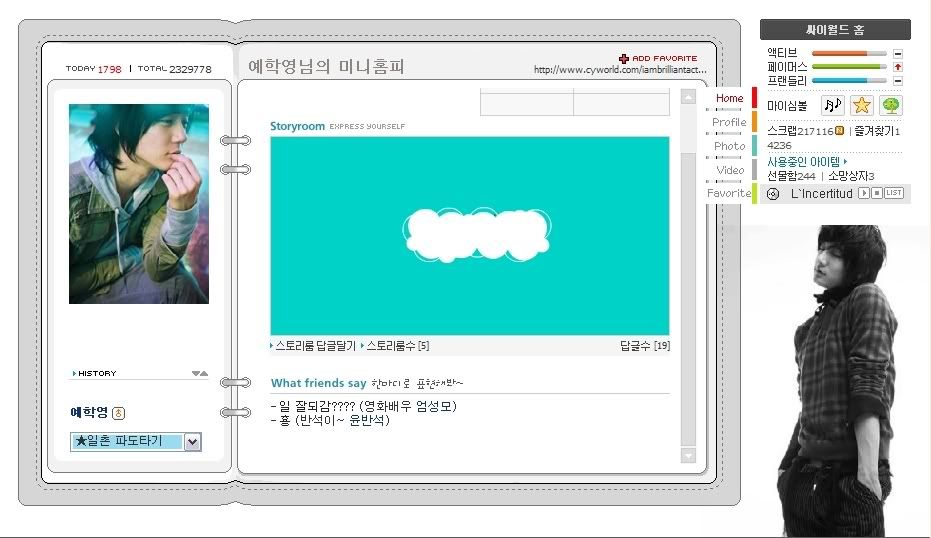Viewport: 931px width, 538px height.
Task: Click the orange N badge after 스크랩
Action: point(840,131)
